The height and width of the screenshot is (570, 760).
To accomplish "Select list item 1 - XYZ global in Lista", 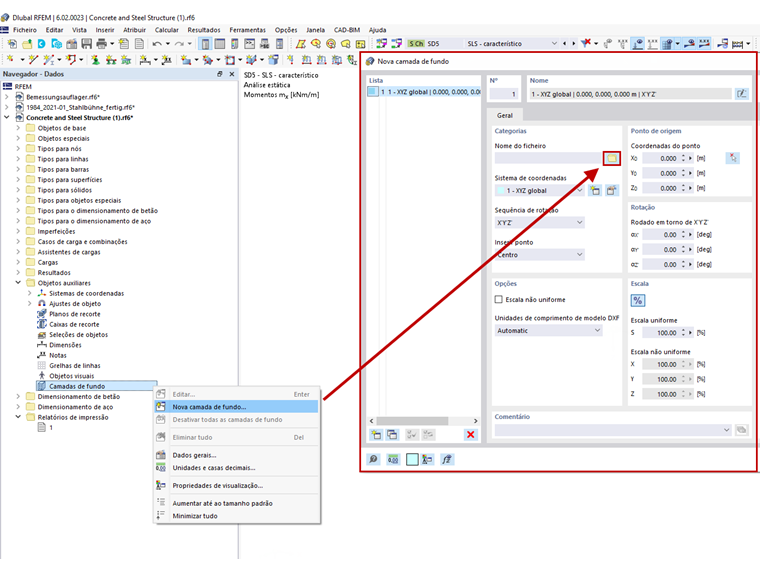I will 424,92.
